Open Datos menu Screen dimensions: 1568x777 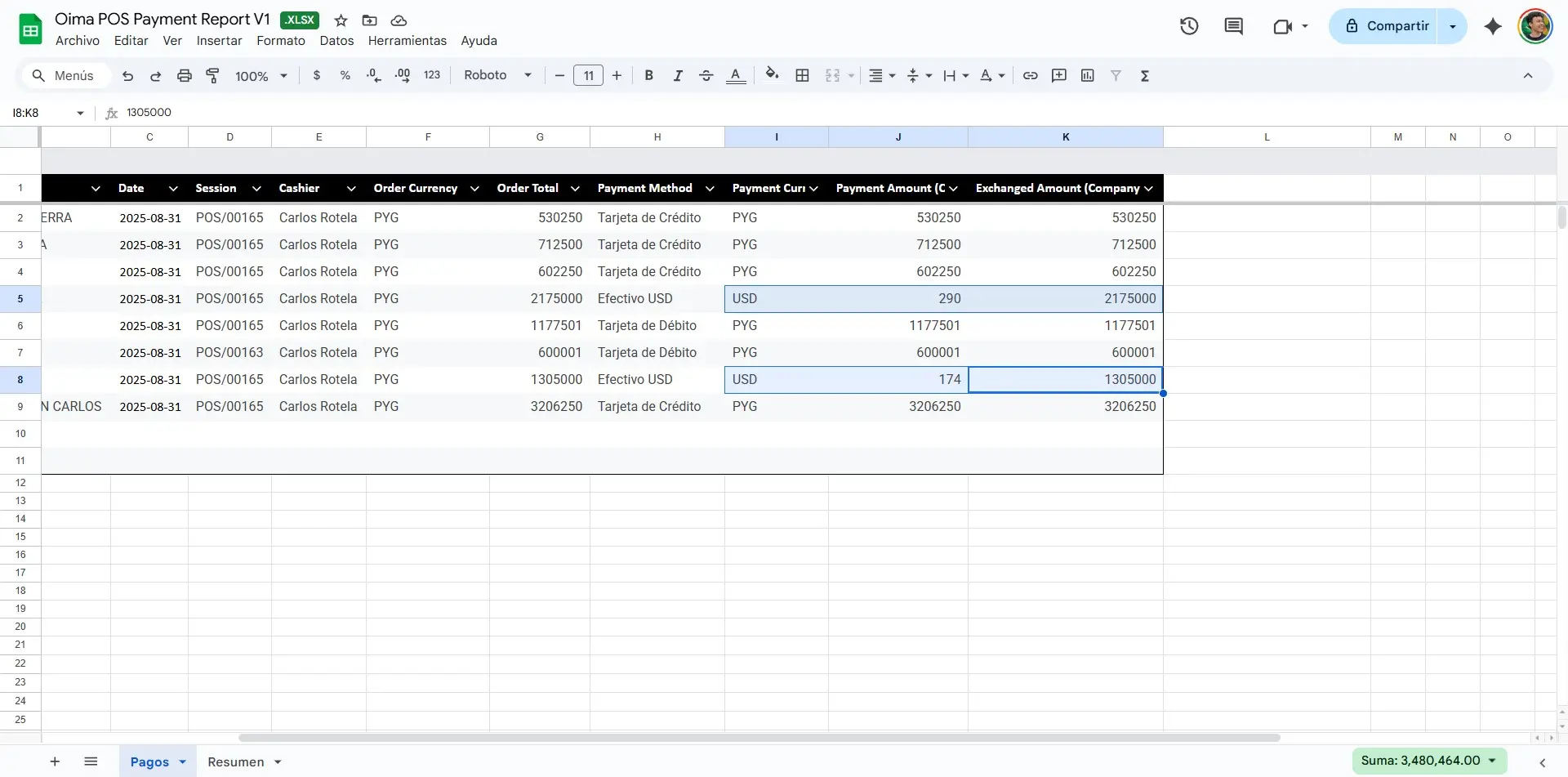pos(336,41)
